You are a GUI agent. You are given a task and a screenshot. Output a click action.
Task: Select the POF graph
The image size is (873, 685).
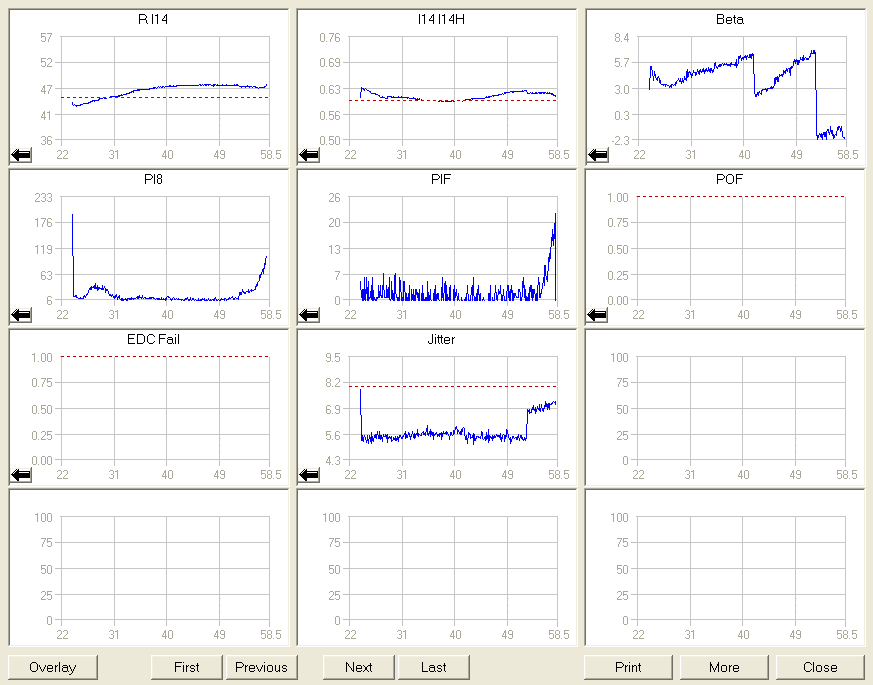click(x=725, y=247)
